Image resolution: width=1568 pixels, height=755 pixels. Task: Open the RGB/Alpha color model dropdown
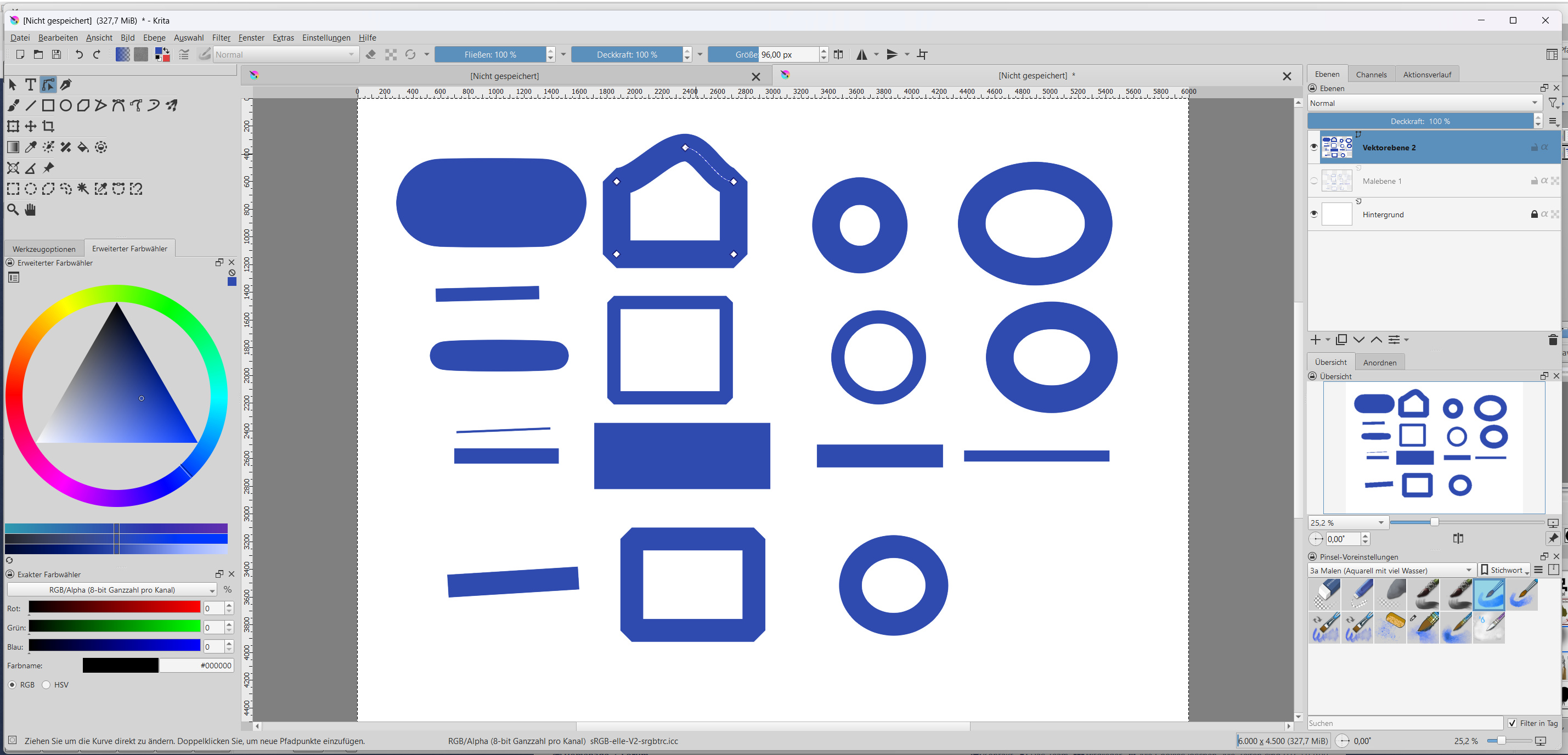click(x=112, y=589)
